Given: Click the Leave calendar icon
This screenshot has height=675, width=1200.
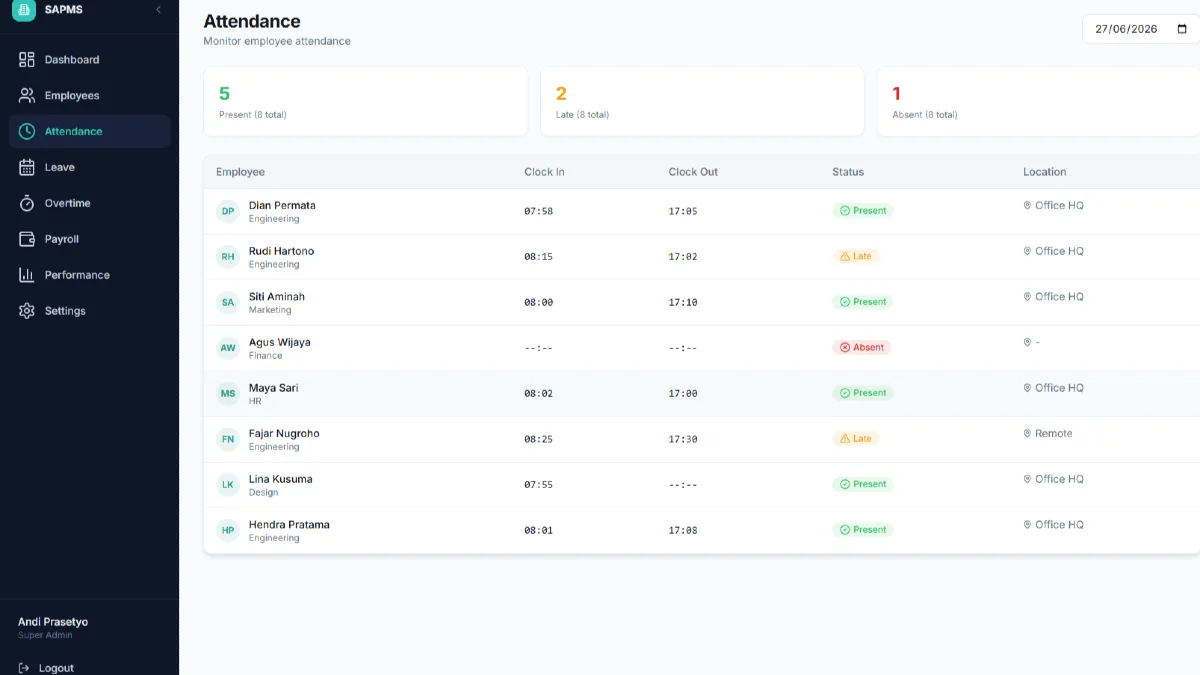Looking at the screenshot, I should [27, 167].
